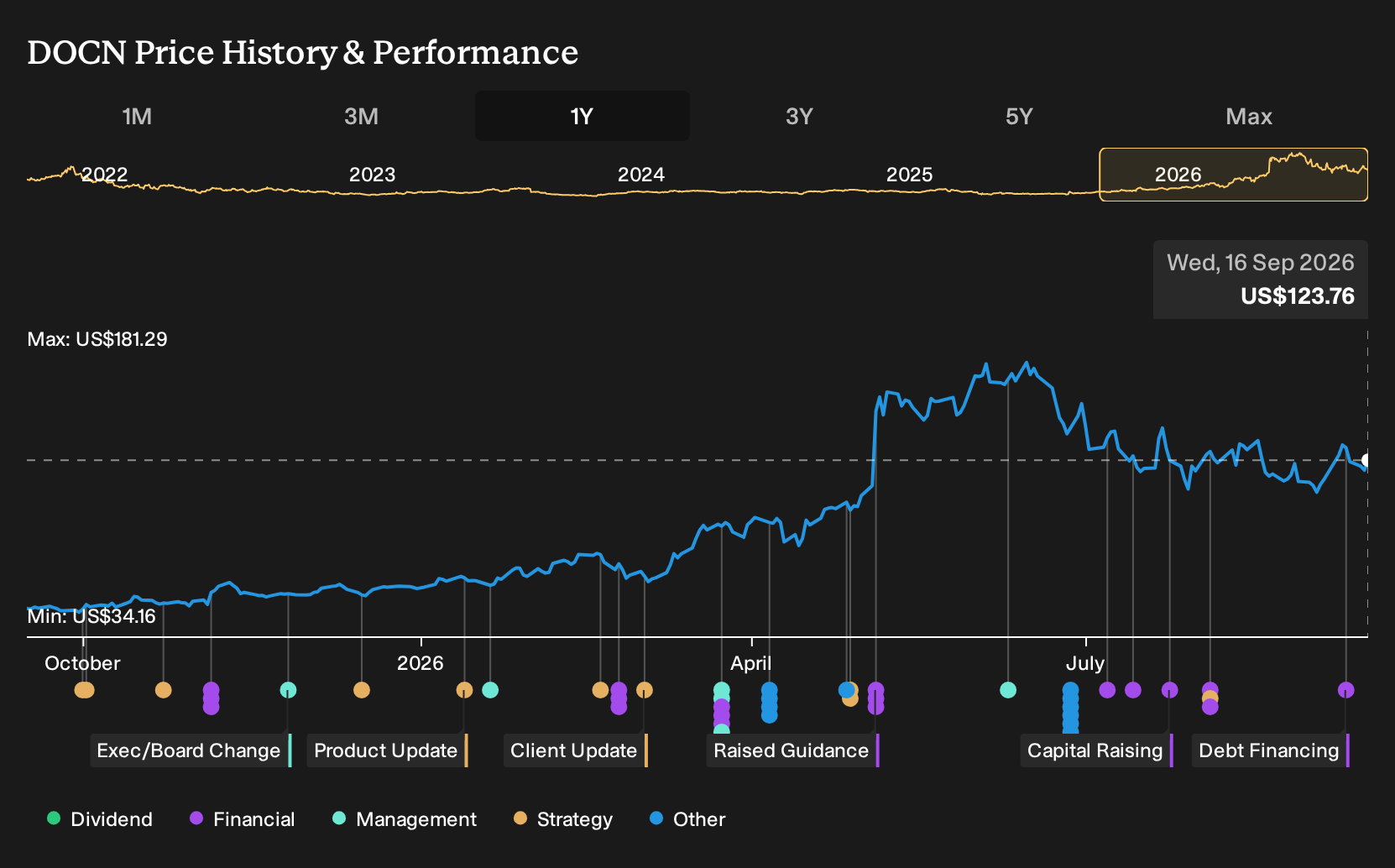
Task: Click the Wed, 16 Sep 2026 tooltip date
Action: [x=1260, y=263]
